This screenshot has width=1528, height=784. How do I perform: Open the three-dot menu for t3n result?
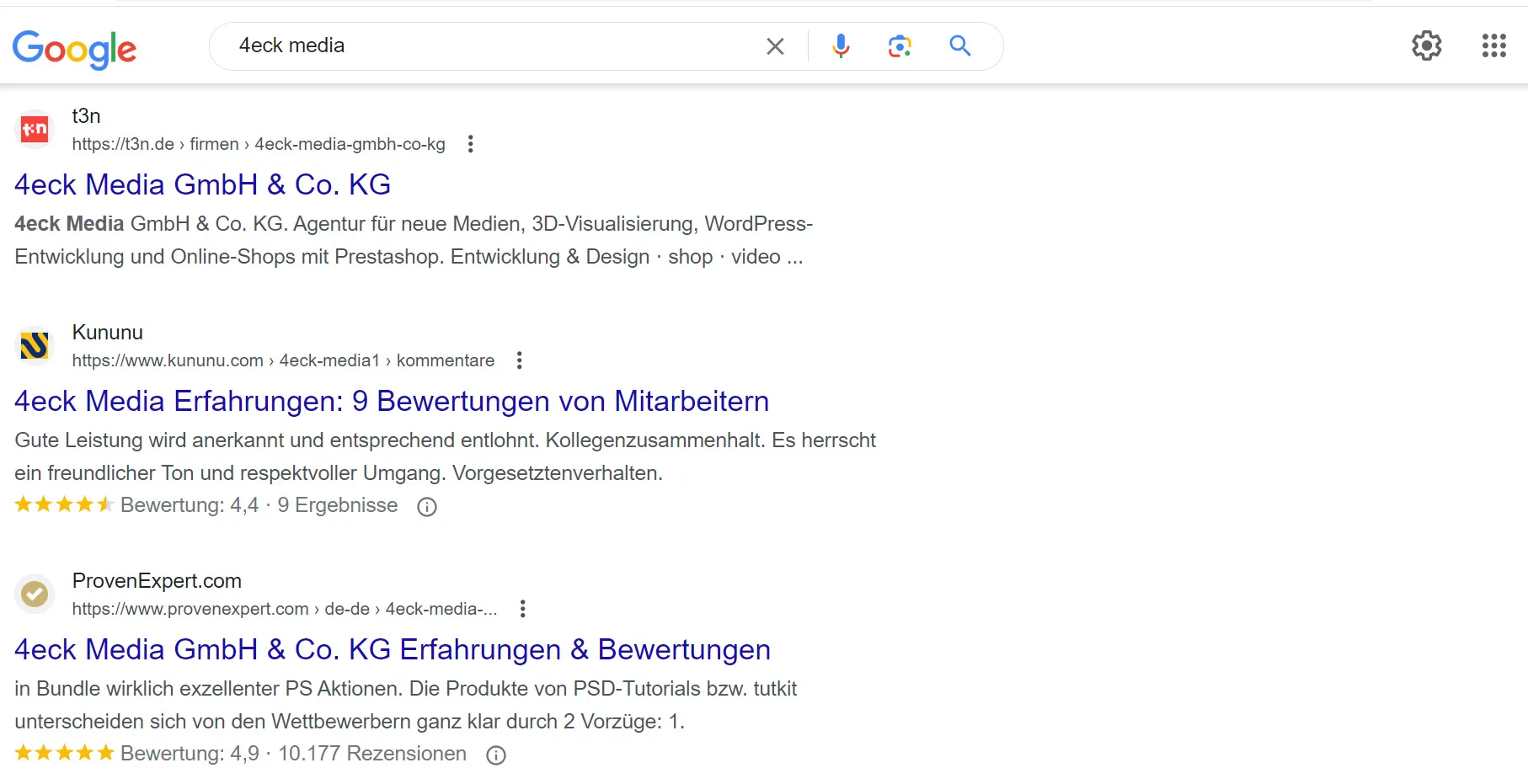coord(471,144)
